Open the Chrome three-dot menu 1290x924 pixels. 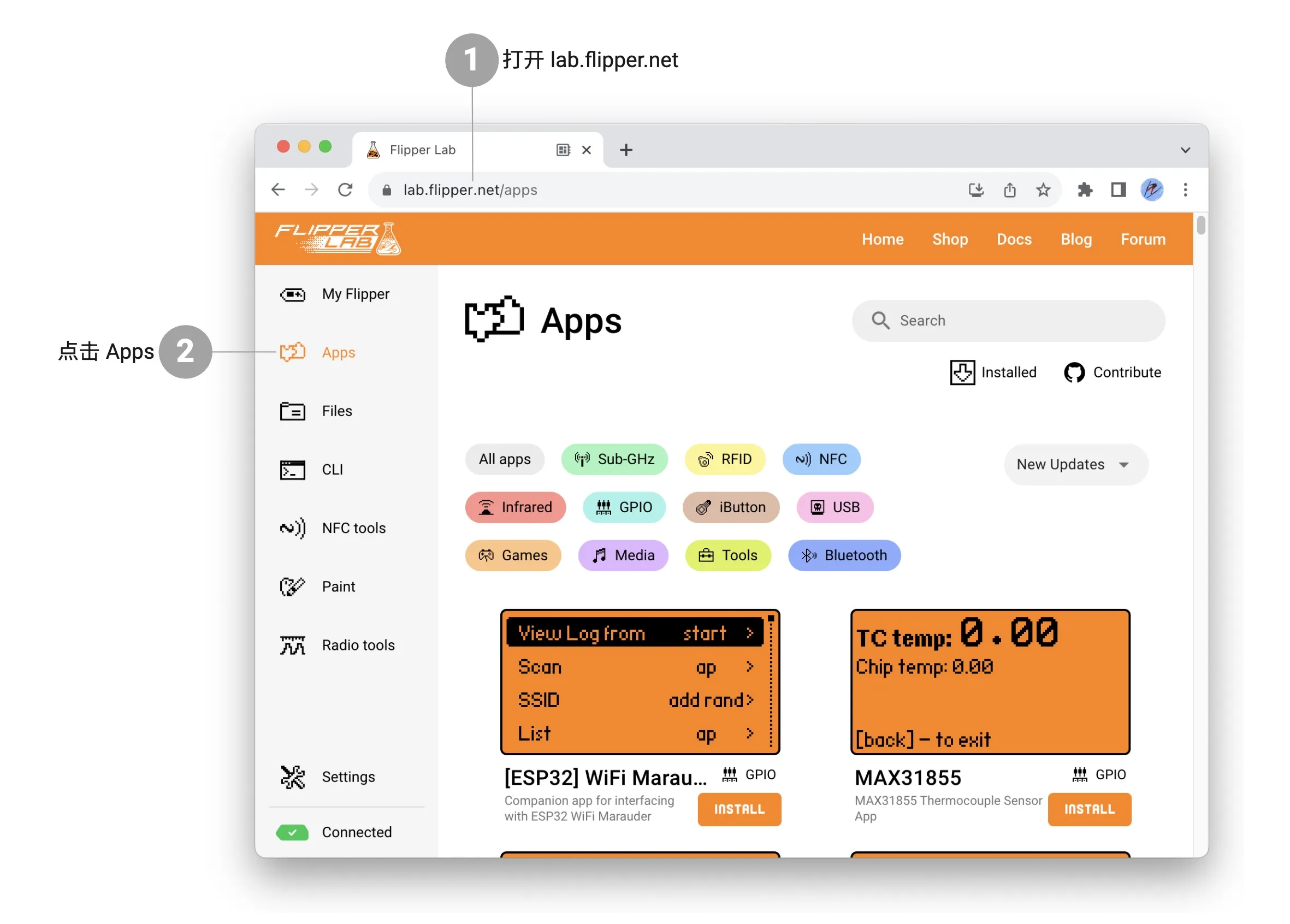pos(1185,189)
